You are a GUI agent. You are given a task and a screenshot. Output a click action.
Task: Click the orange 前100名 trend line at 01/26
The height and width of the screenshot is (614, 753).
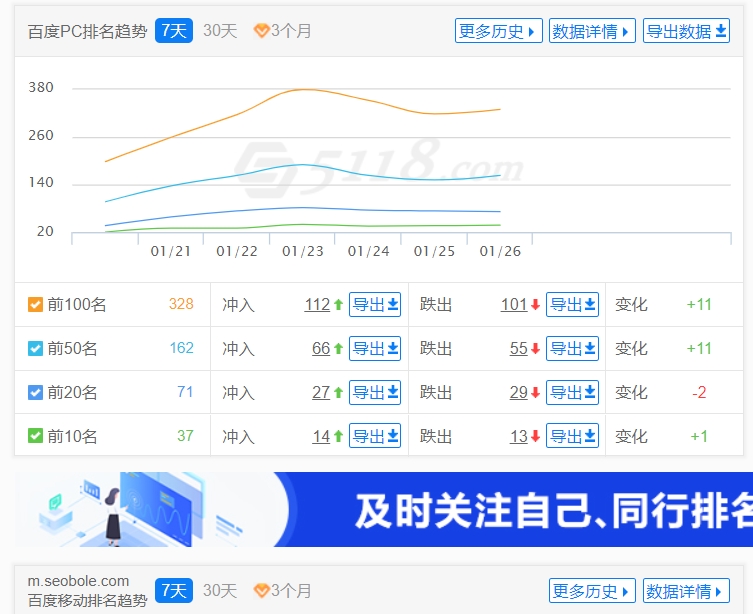[x=500, y=109]
